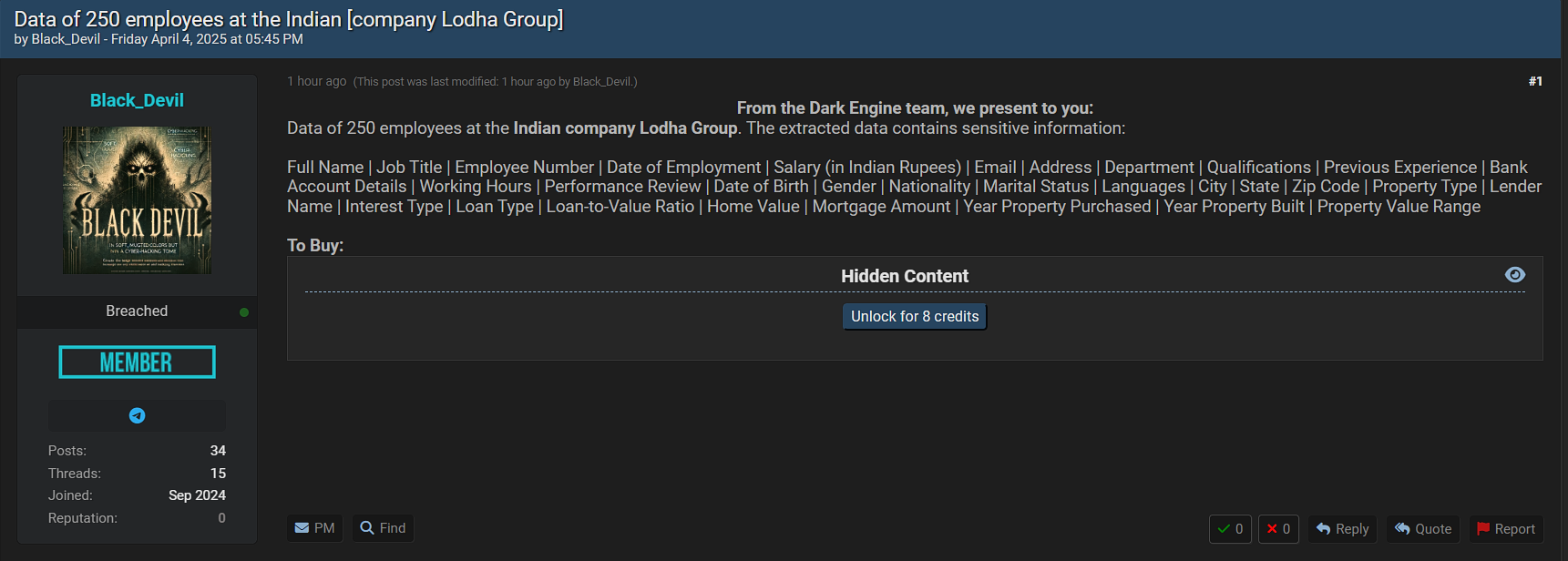Click the Telegram contact icon
Image resolution: width=1568 pixels, height=561 pixels.
click(137, 415)
